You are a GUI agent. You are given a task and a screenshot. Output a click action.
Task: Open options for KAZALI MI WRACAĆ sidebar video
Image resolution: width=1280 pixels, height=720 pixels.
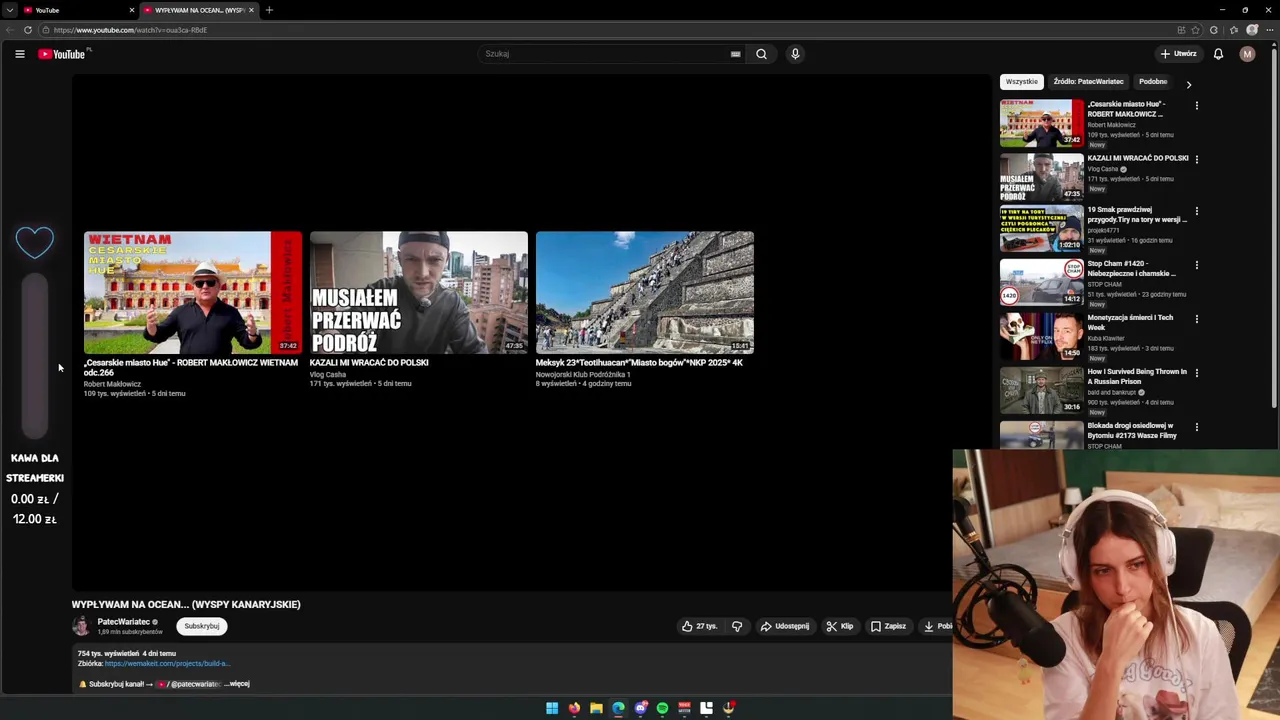point(1196,159)
